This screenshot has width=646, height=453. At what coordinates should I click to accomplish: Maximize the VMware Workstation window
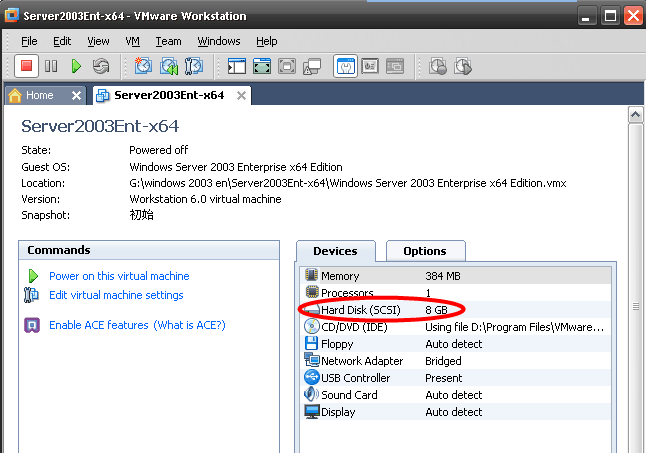[x=610, y=16]
